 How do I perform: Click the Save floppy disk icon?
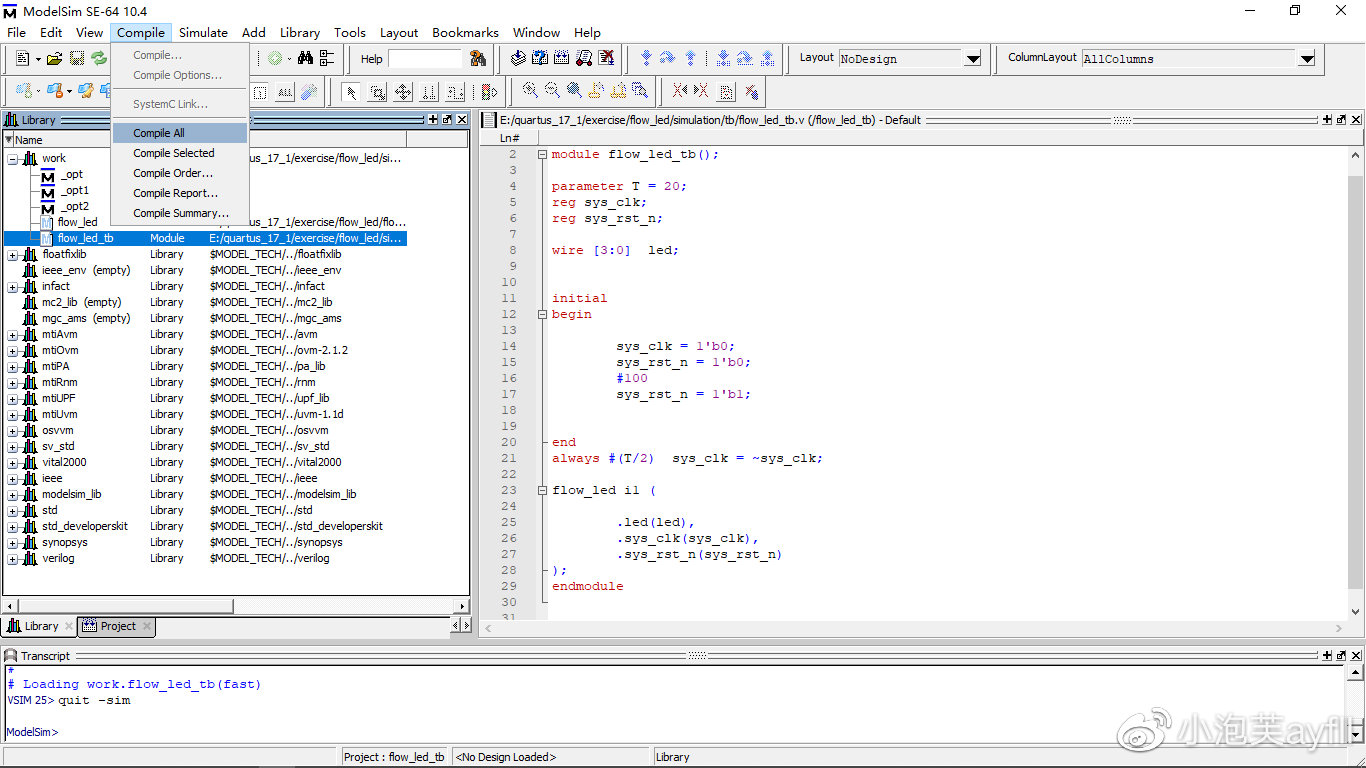(x=76, y=58)
